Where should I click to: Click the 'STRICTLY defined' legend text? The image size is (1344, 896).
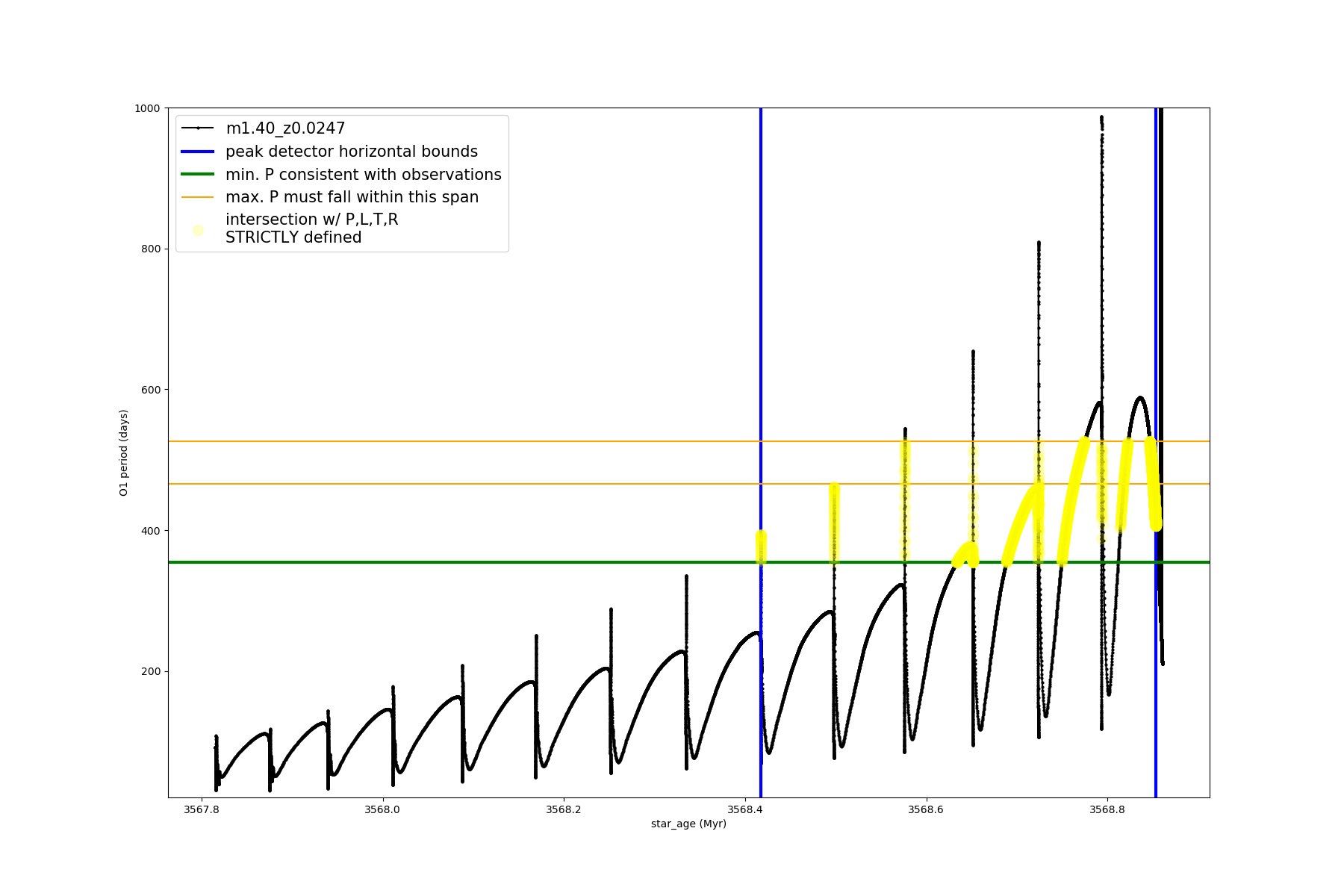click(x=293, y=237)
